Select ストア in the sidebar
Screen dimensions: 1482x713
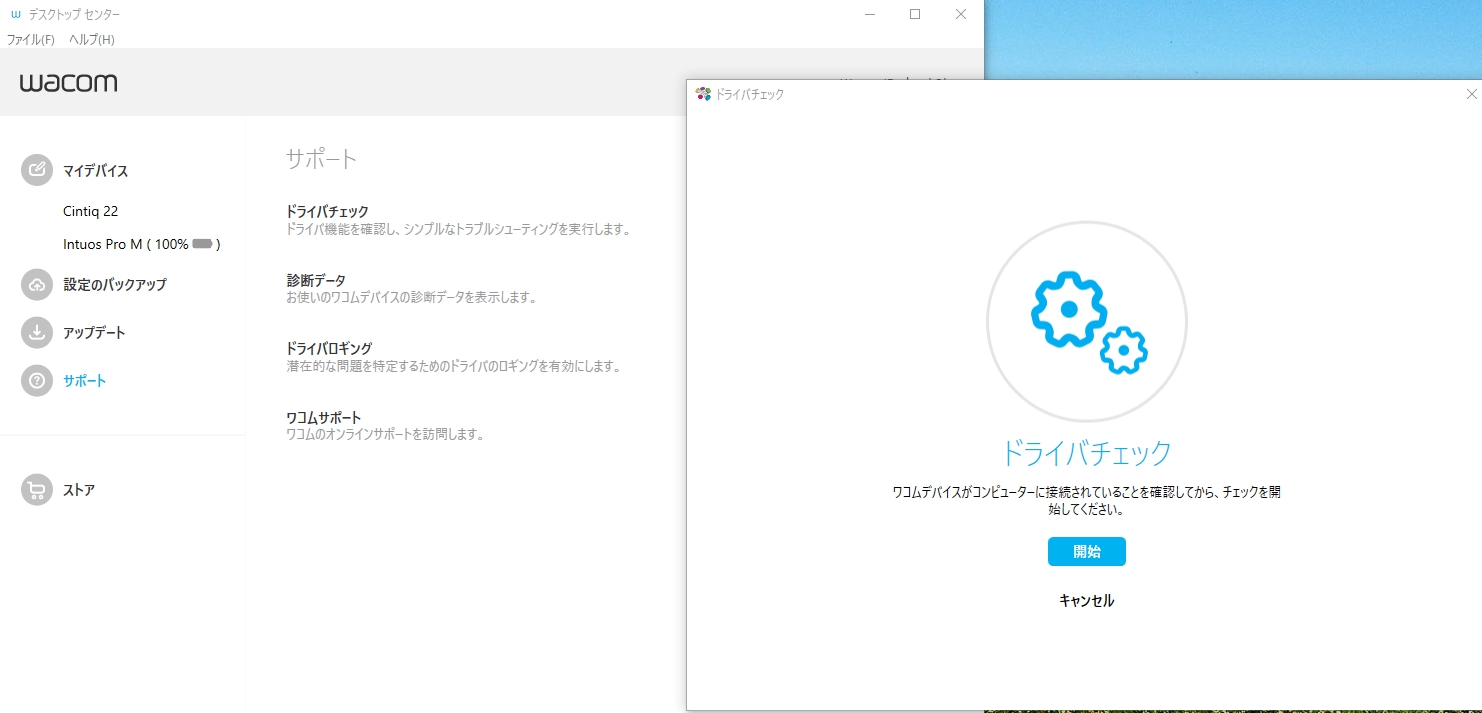(x=79, y=490)
